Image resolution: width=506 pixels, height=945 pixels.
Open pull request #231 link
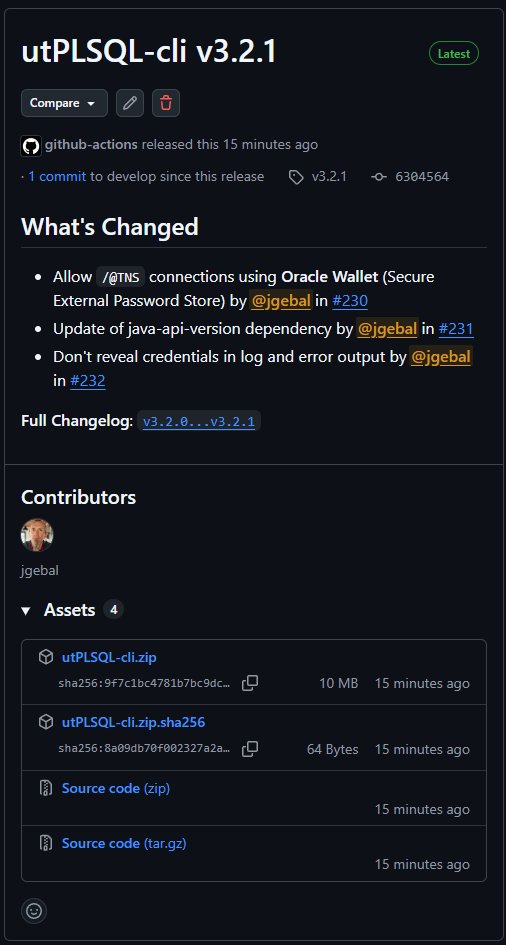[x=456, y=329]
